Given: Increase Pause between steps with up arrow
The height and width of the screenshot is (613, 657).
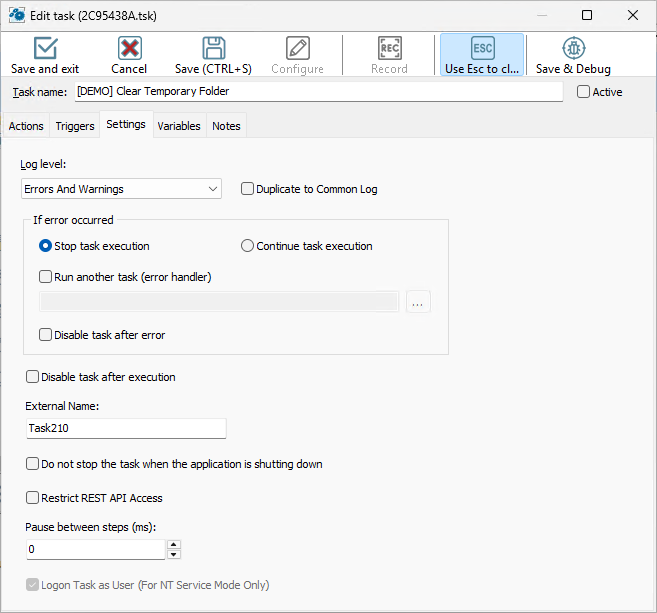Looking at the screenshot, I should pos(174,544).
